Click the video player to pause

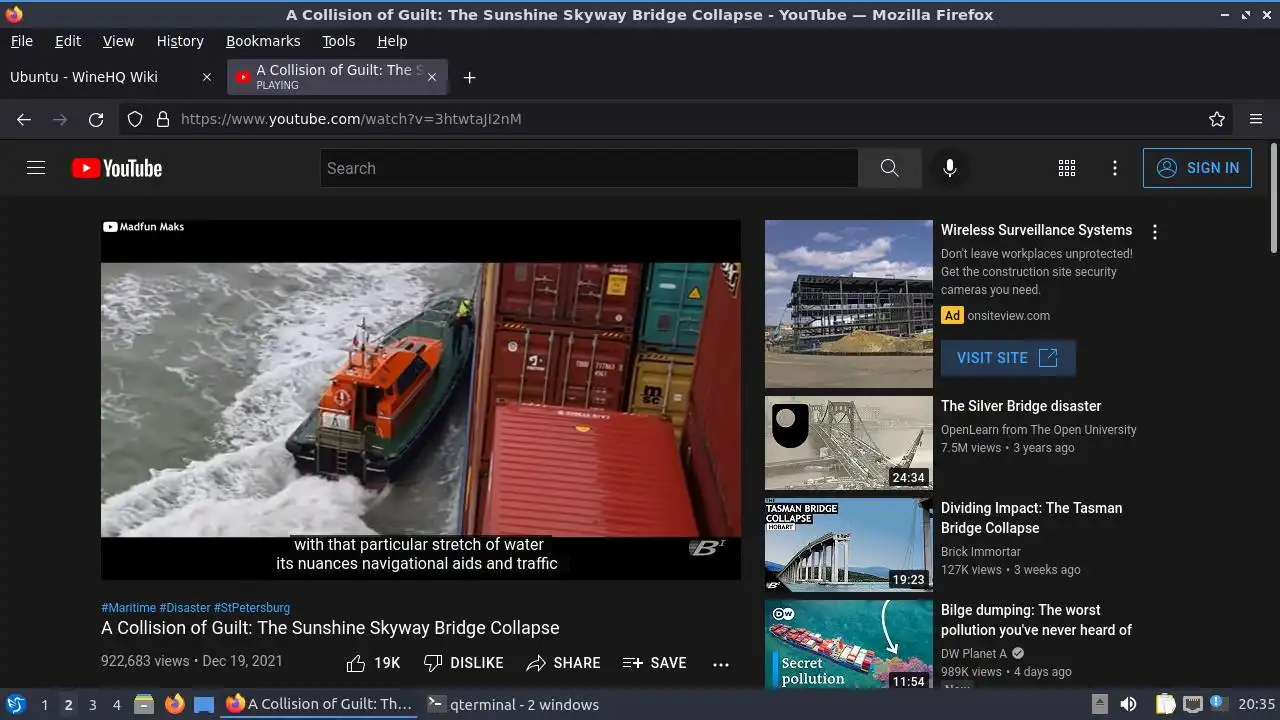(x=421, y=399)
